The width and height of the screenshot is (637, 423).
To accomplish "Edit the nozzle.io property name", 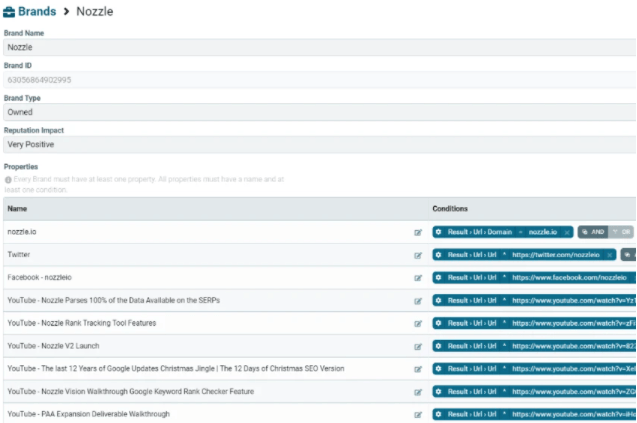I will point(418,232).
